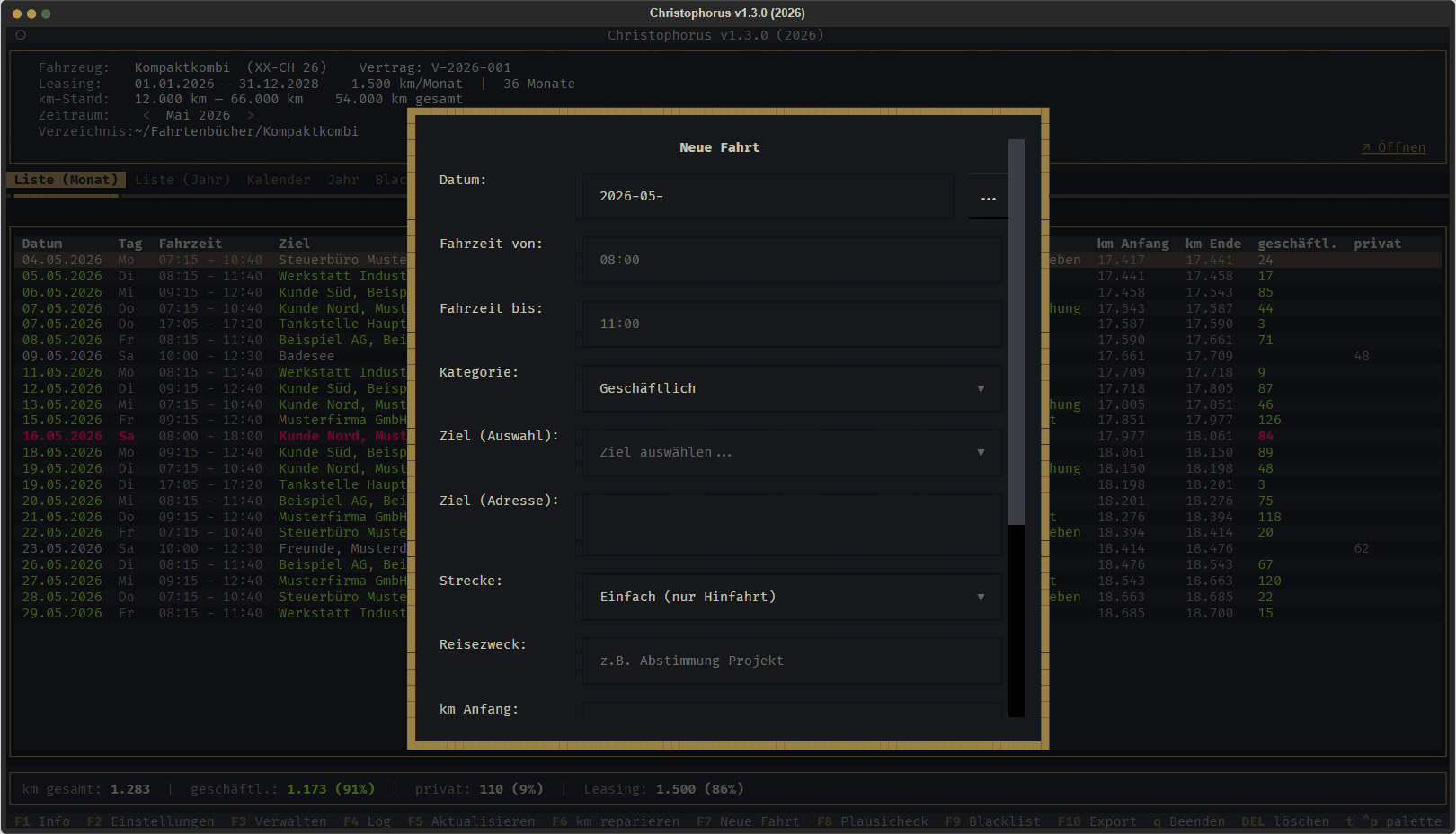1456x834 pixels.
Task: Focus the Fahrzeit von field
Action: coord(791,260)
